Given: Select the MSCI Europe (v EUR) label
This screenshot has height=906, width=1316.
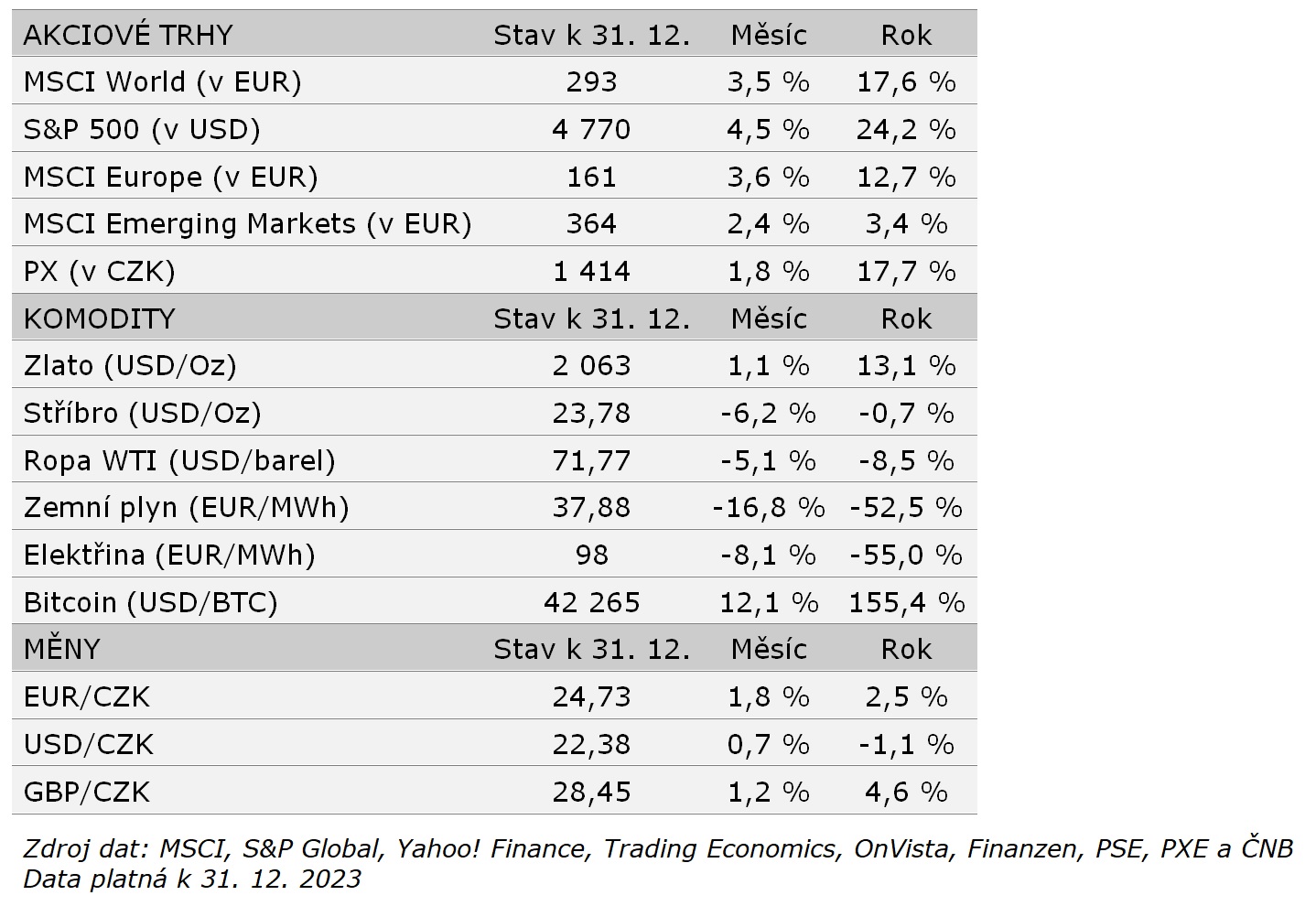Looking at the screenshot, I should tap(170, 177).
